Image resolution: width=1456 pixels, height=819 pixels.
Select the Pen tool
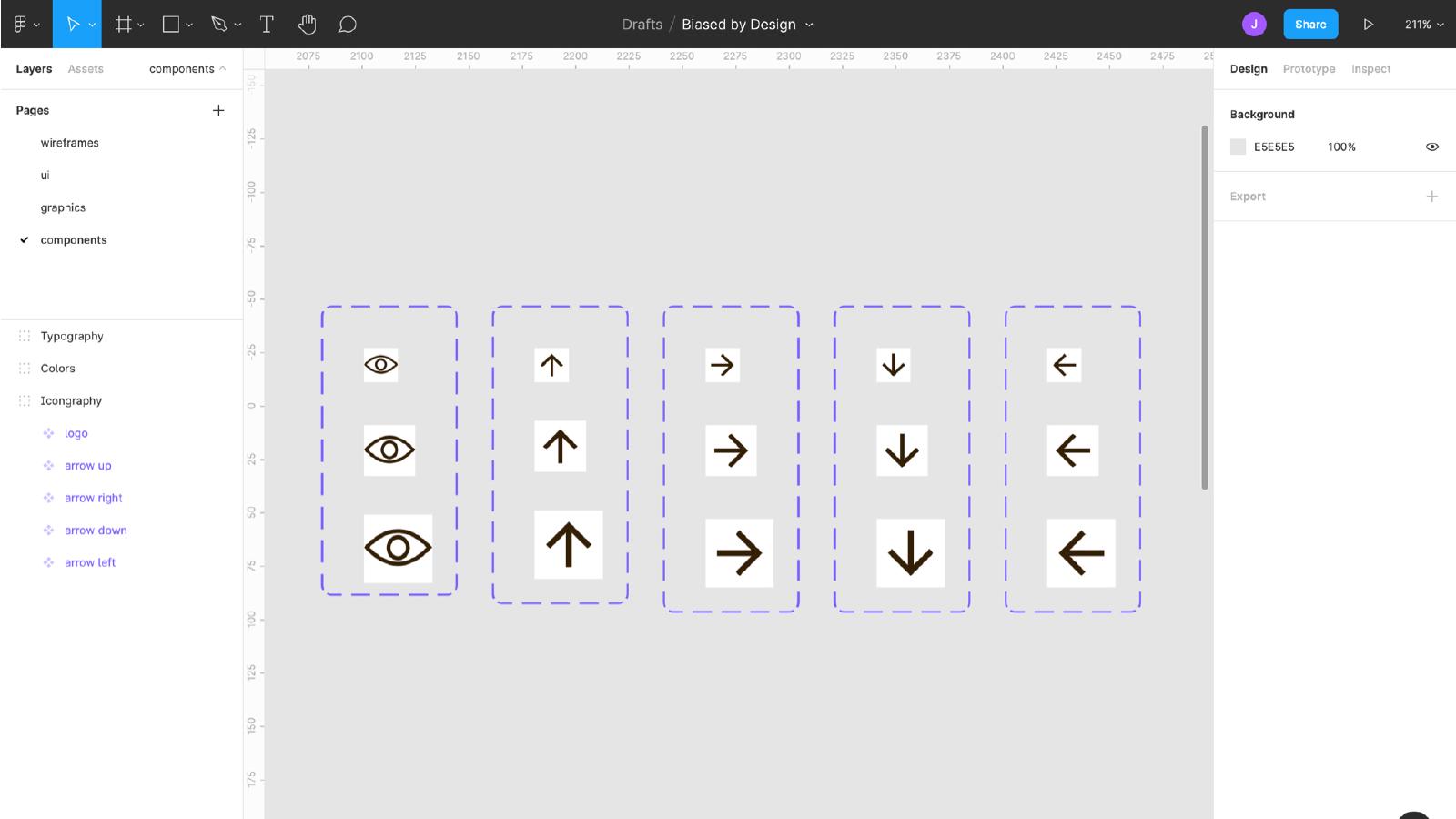[x=218, y=24]
